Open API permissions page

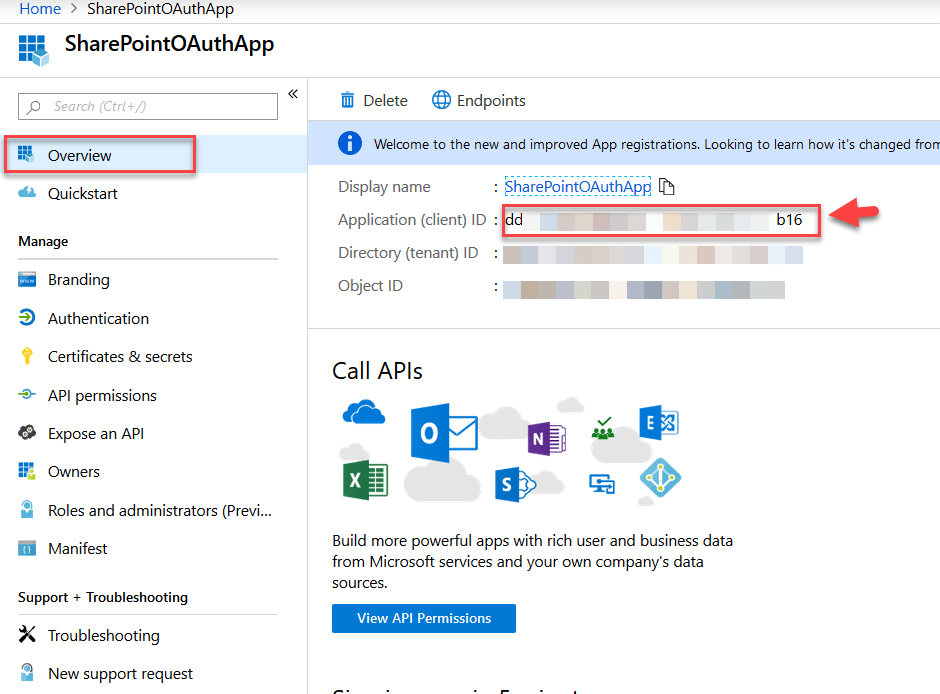tap(102, 395)
